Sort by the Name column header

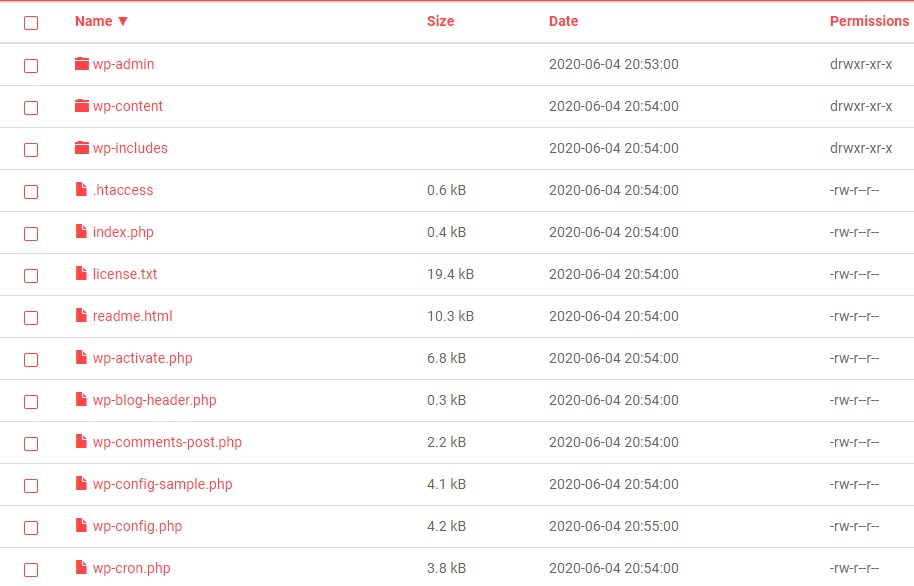point(93,21)
